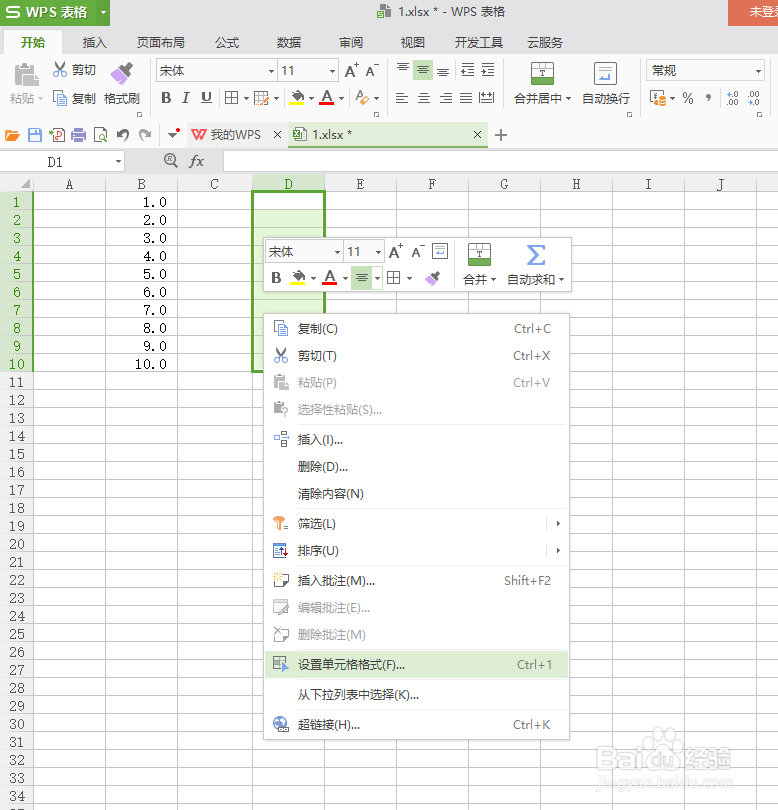Choose 复制(C) from the context menu

pyautogui.click(x=416, y=329)
